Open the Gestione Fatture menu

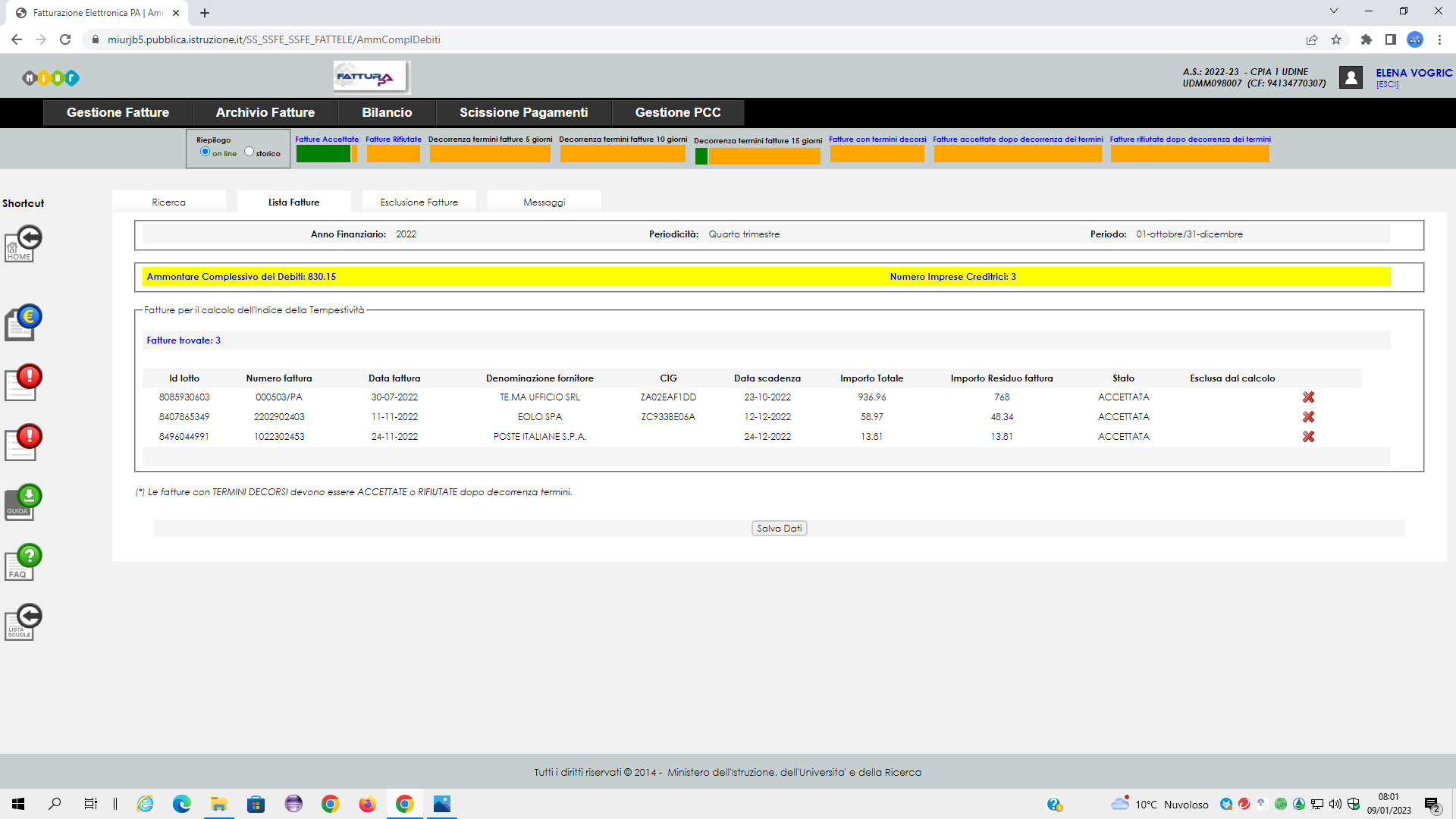(118, 112)
